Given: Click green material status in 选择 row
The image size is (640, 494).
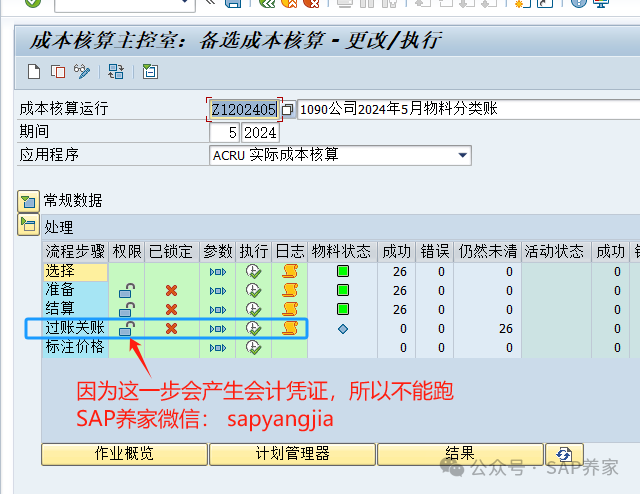Looking at the screenshot, I should point(343,271).
